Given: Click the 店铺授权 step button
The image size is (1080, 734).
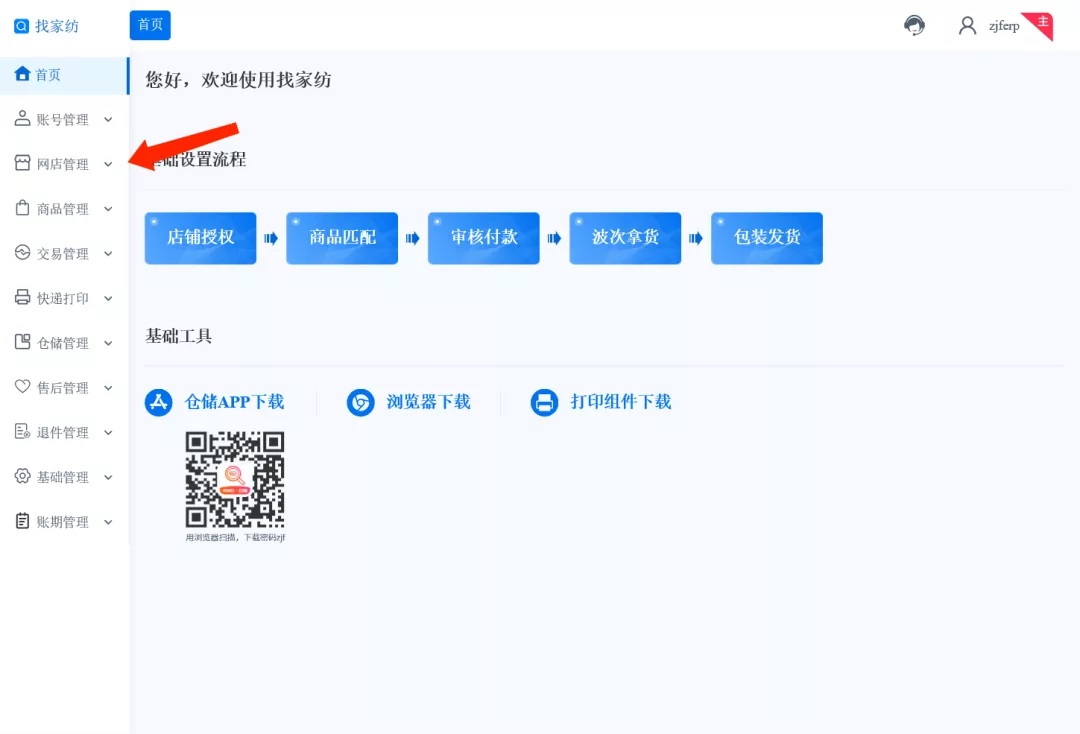Looking at the screenshot, I should [200, 238].
